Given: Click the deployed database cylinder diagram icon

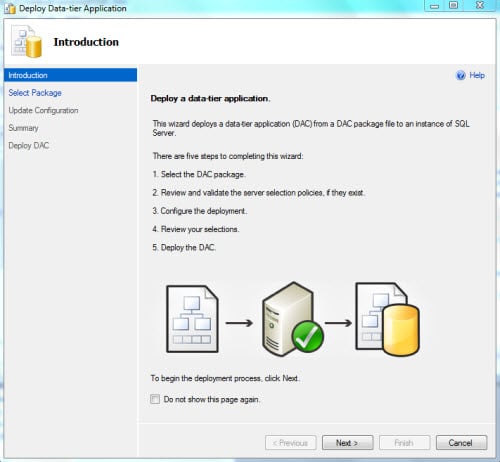Looking at the screenshot, I should point(387,319).
